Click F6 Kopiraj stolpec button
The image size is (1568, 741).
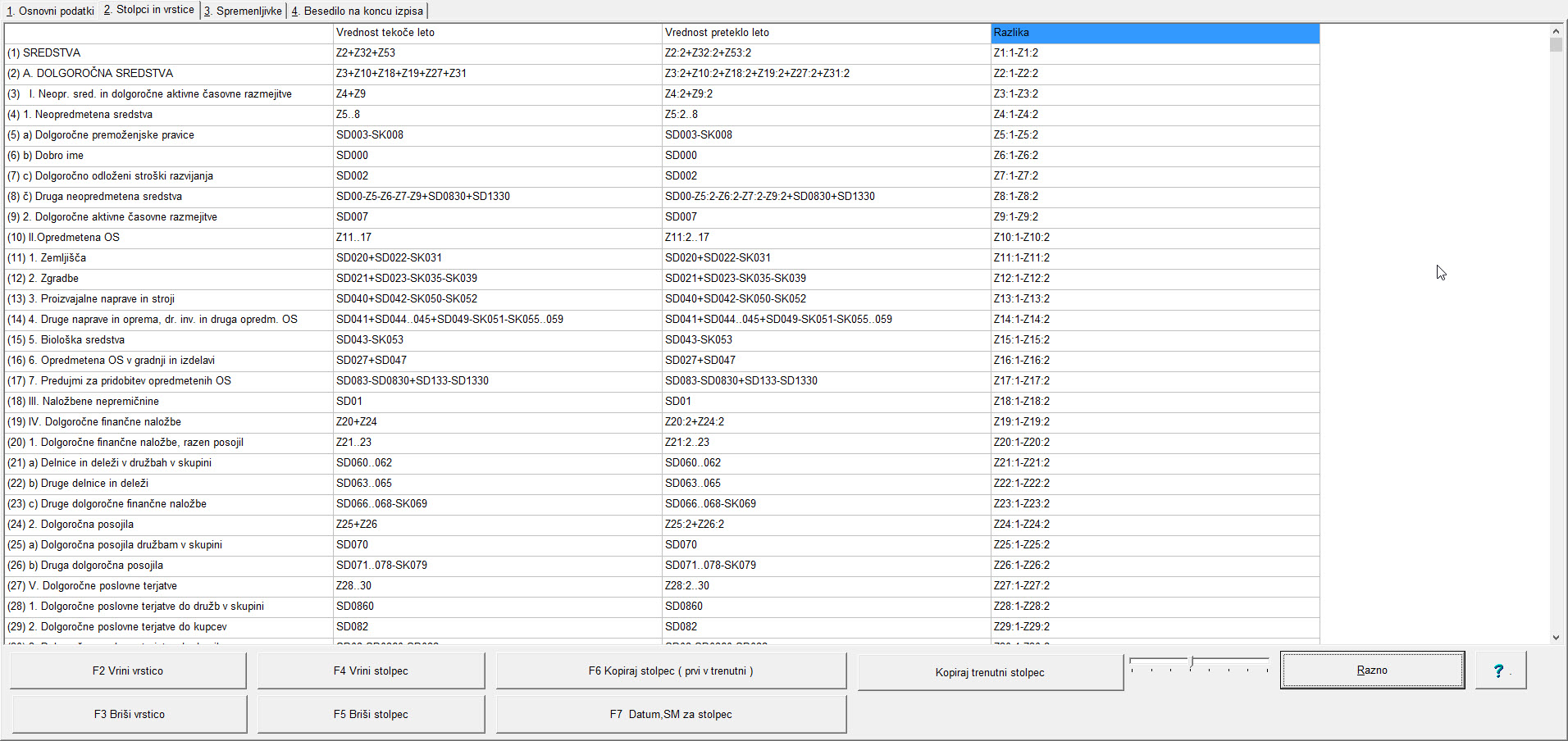point(671,671)
